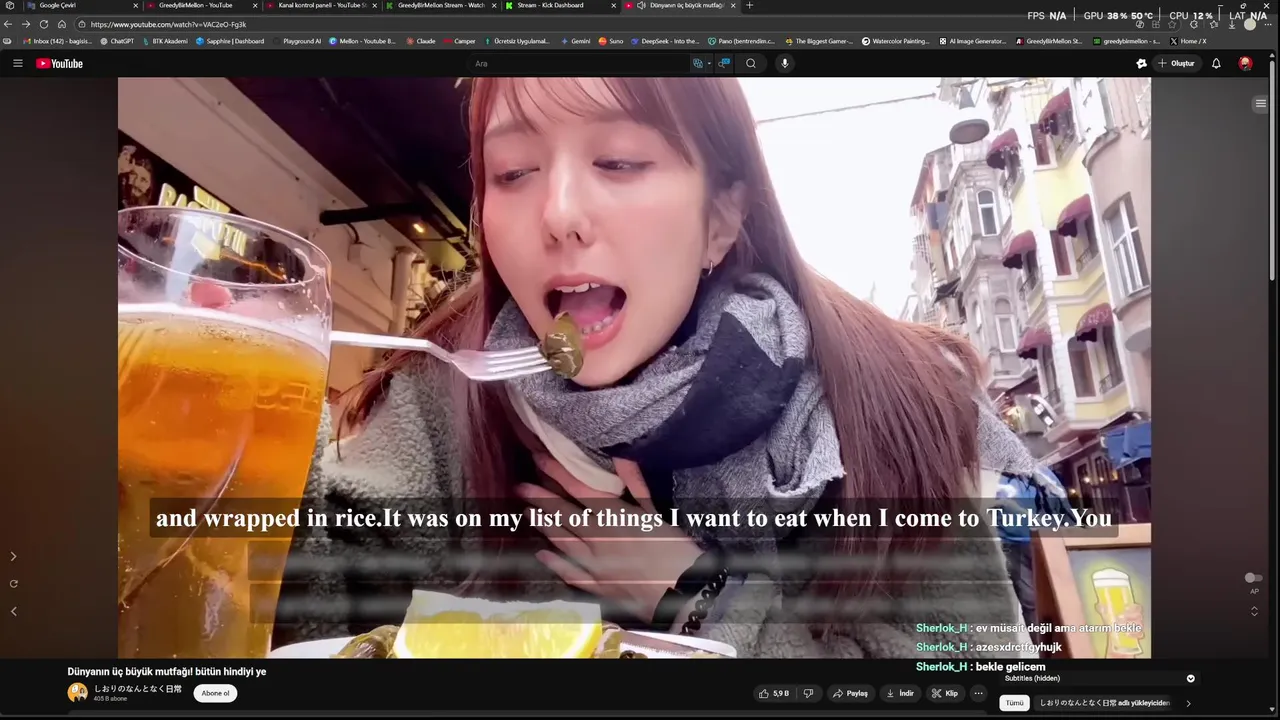This screenshot has height=720, width=1280.
Task: Switch to the GreedyBirMellon - YouTube tab
Action: pos(200,5)
